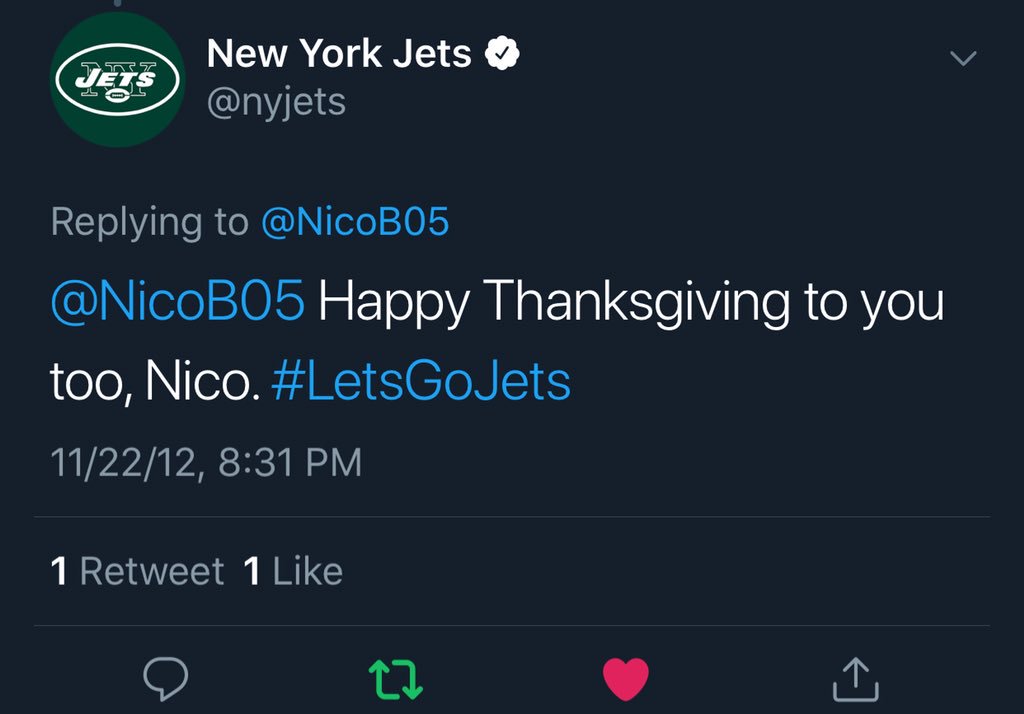
Task: Open the New York Jets profile picture
Action: [x=117, y=80]
